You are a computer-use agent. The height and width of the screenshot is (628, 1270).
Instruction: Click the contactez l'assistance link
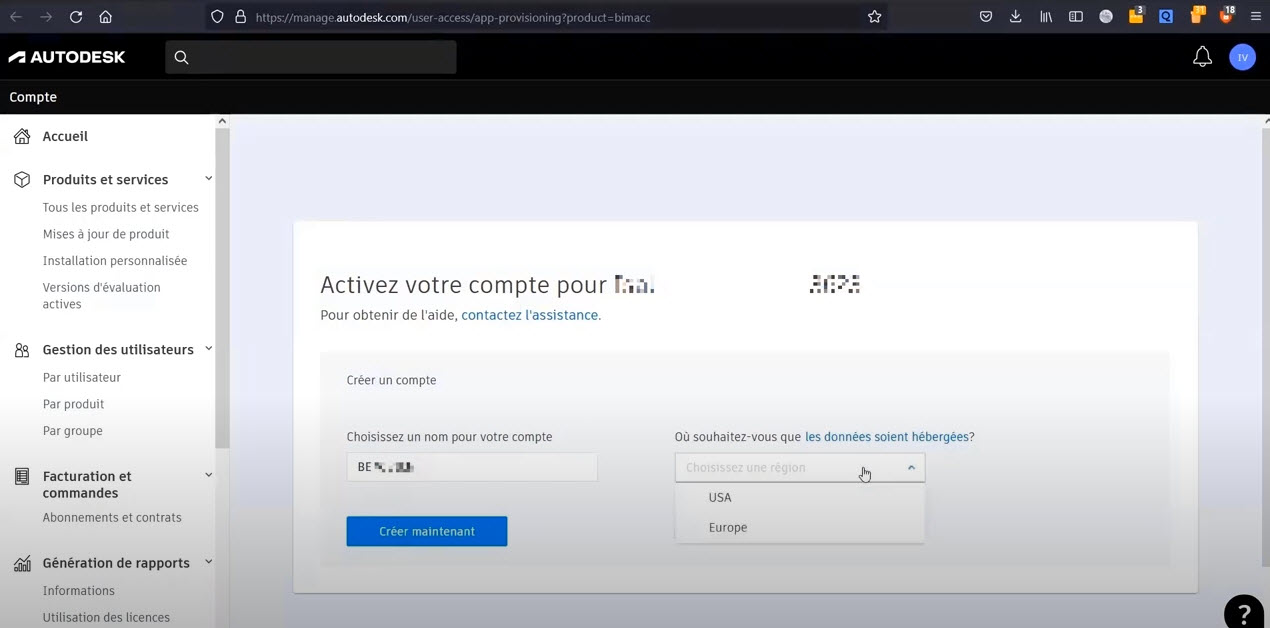tap(530, 315)
